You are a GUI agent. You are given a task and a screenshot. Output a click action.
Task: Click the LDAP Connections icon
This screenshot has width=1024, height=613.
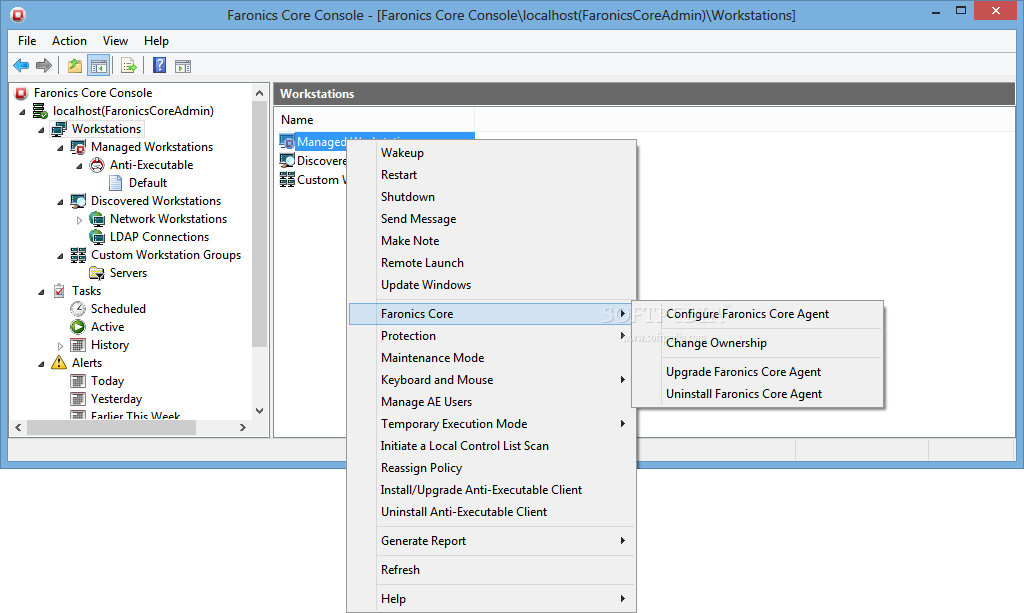pyautogui.click(x=97, y=237)
